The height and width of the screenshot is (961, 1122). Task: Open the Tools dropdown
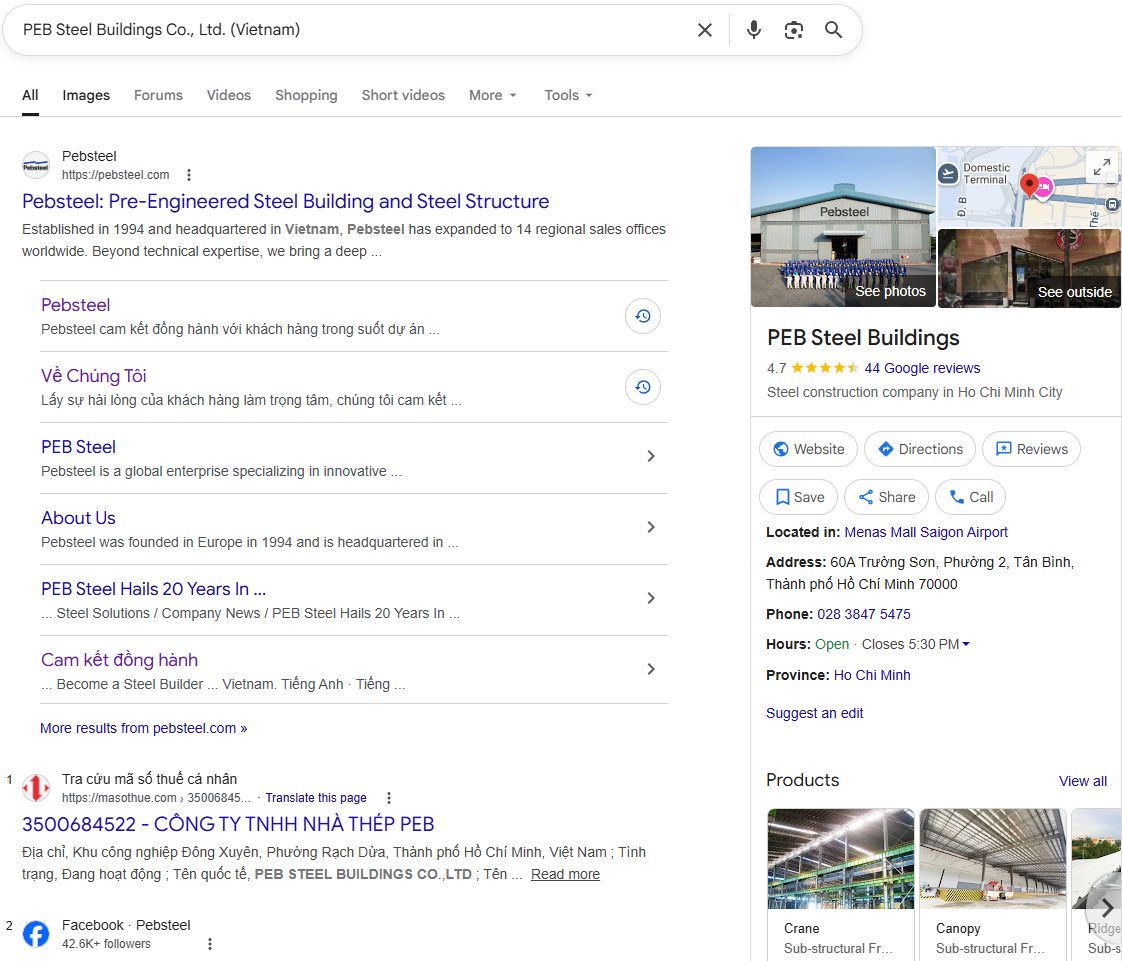(x=568, y=95)
